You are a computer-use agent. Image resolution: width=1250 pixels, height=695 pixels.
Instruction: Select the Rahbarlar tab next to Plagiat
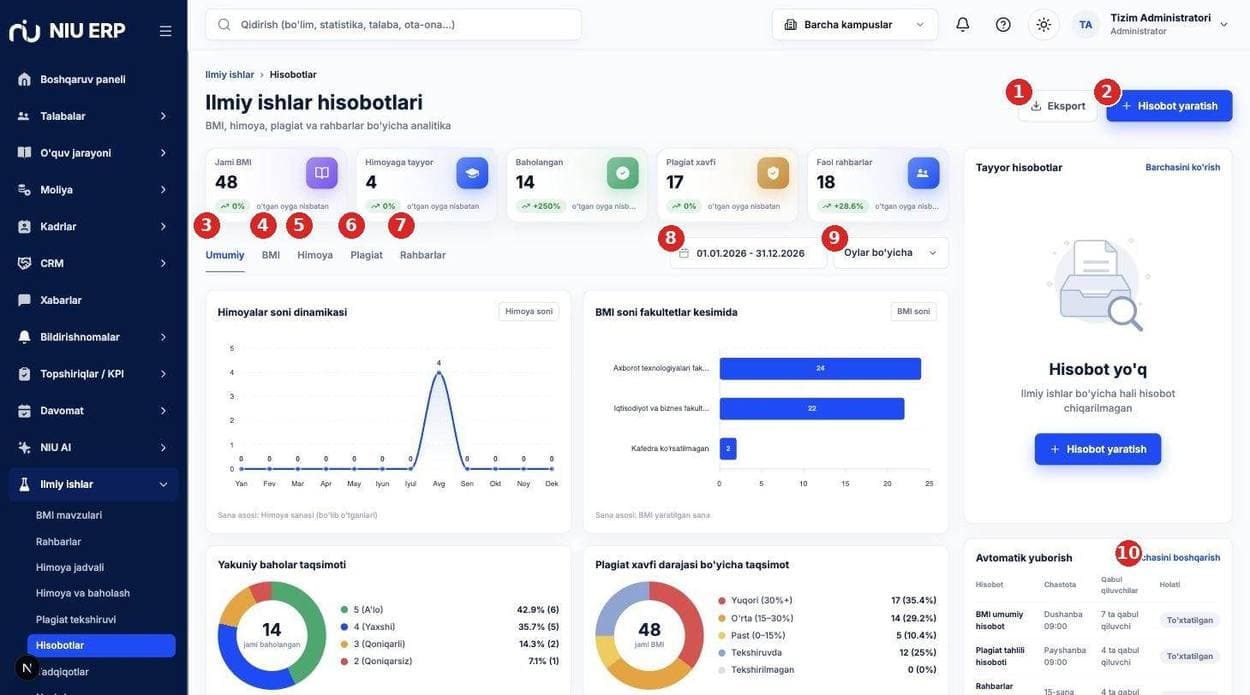(423, 255)
